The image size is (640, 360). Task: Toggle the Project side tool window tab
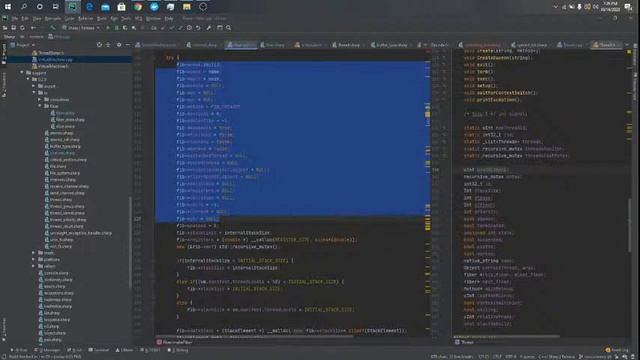click(x=4, y=54)
